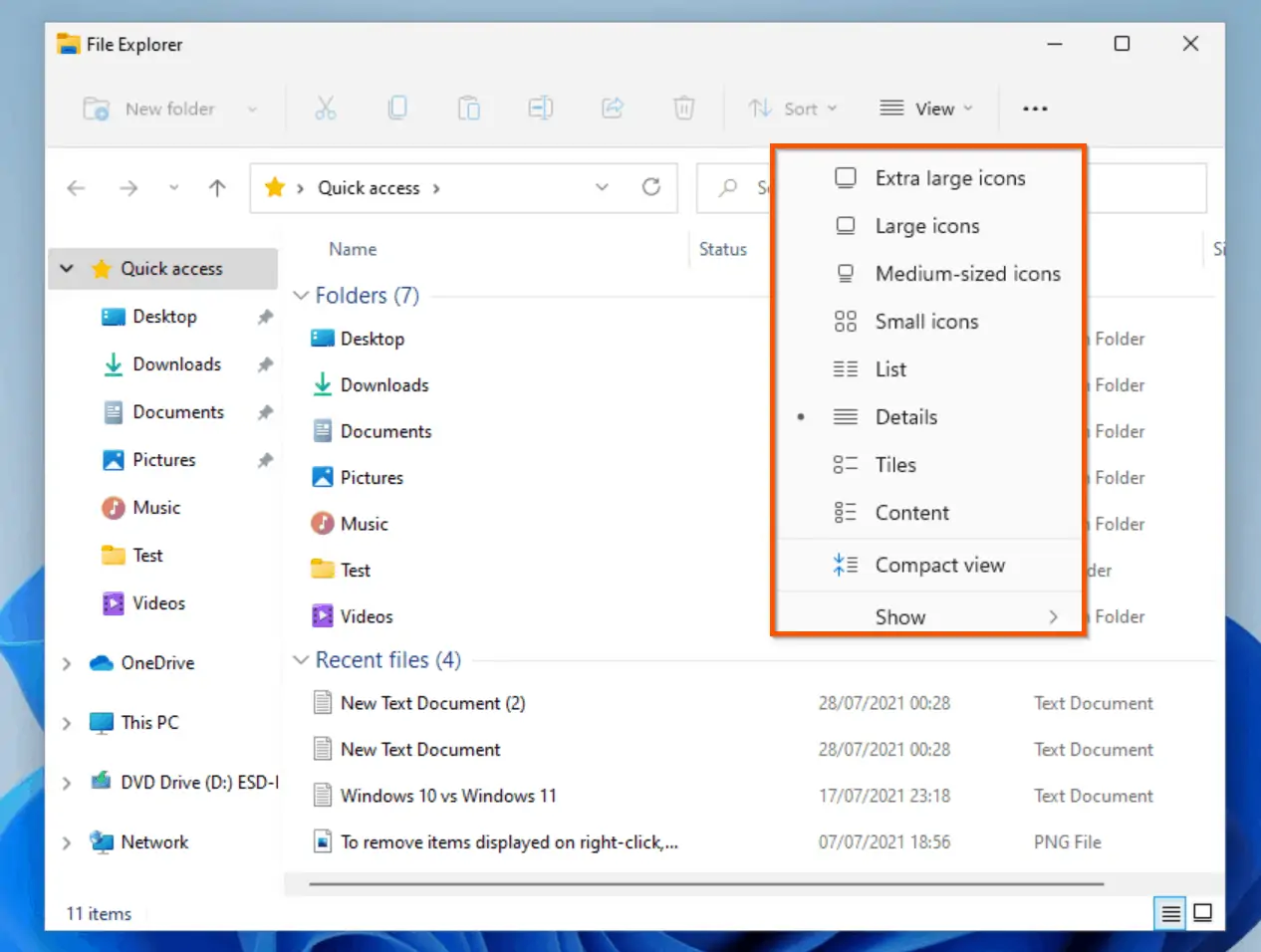Click the Test folder icon in sidebar

114,556
